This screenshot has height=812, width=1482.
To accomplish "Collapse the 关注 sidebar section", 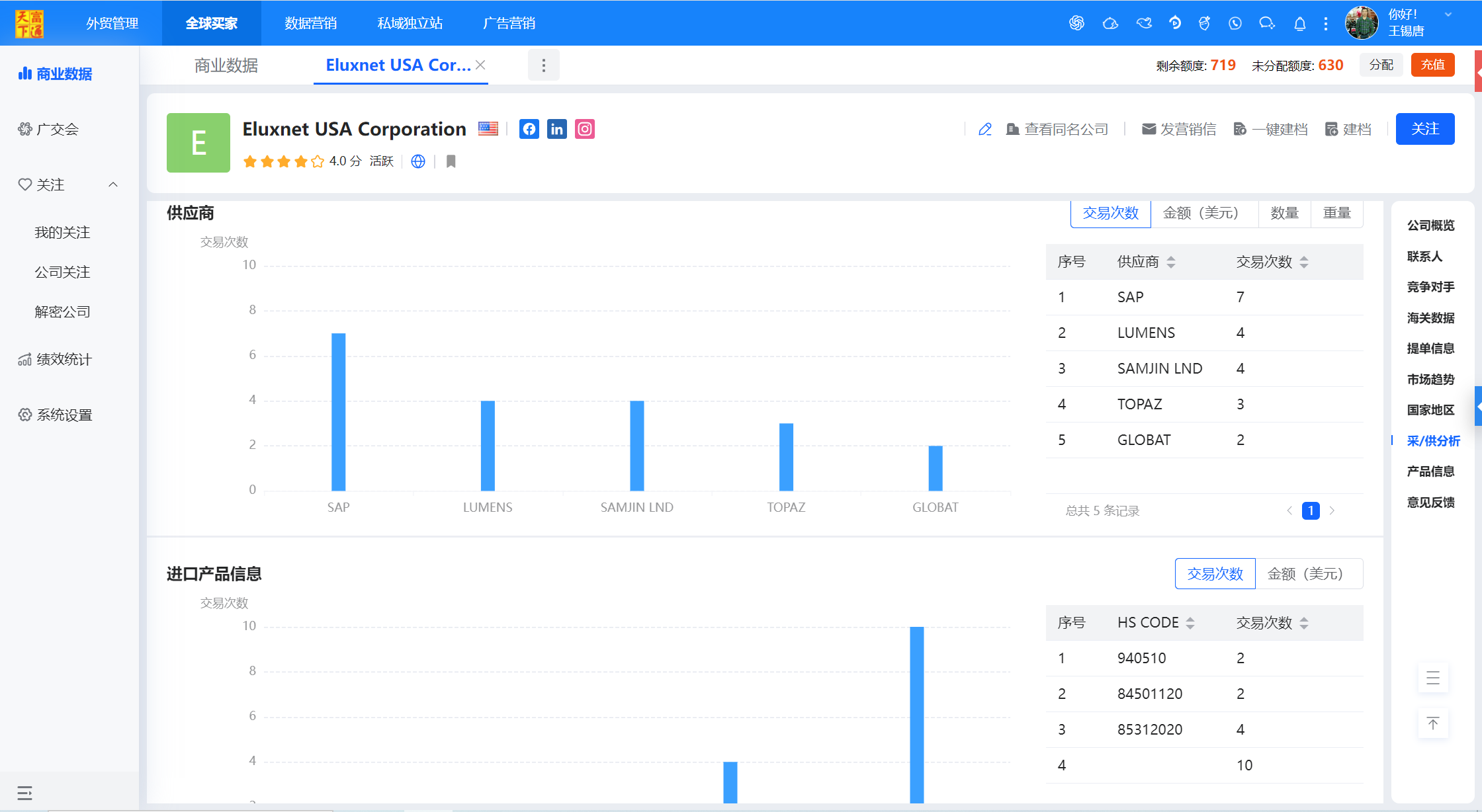I will (x=113, y=185).
